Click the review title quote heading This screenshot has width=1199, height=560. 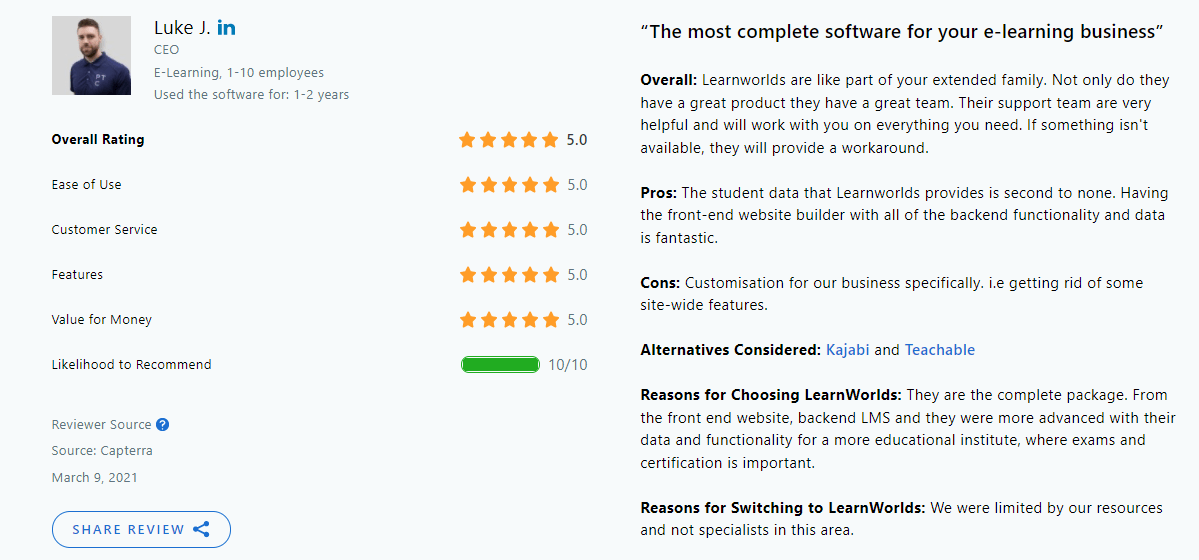902,32
